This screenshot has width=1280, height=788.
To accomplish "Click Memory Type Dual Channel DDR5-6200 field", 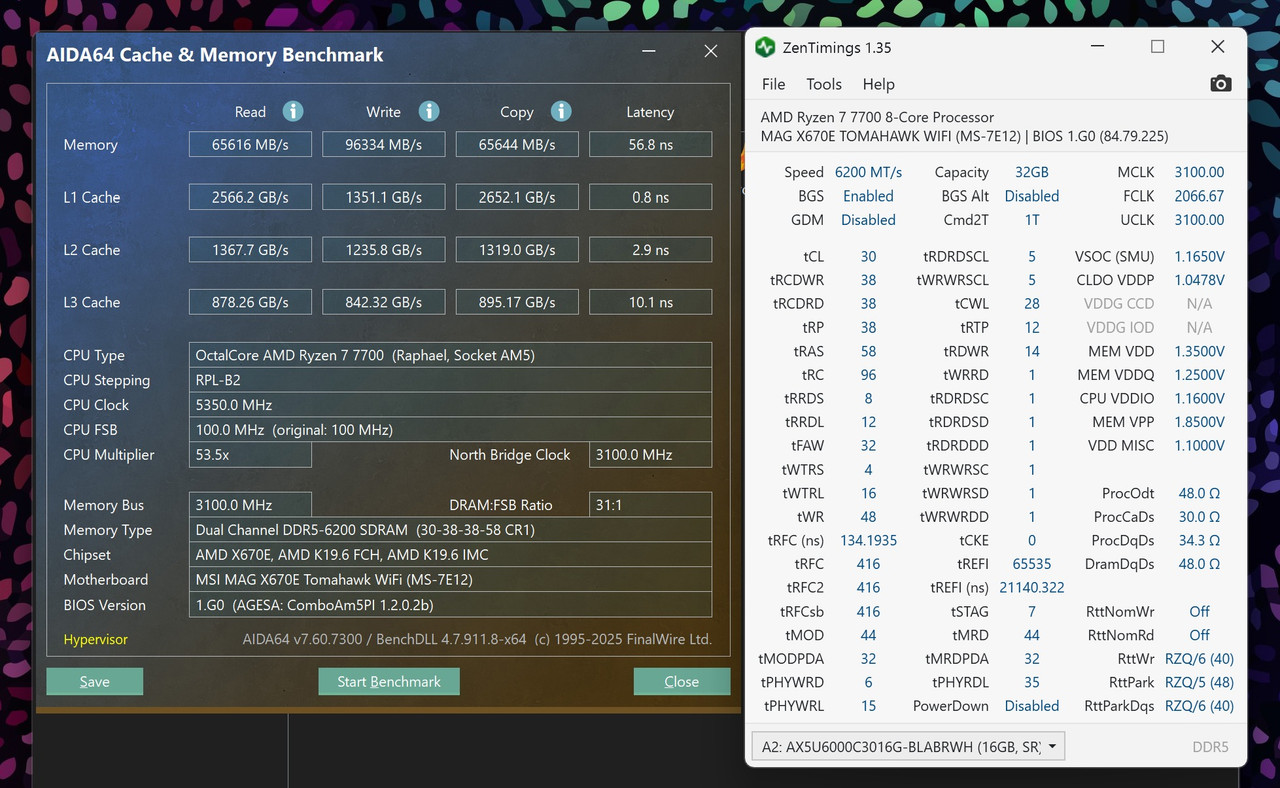I will click(450, 530).
